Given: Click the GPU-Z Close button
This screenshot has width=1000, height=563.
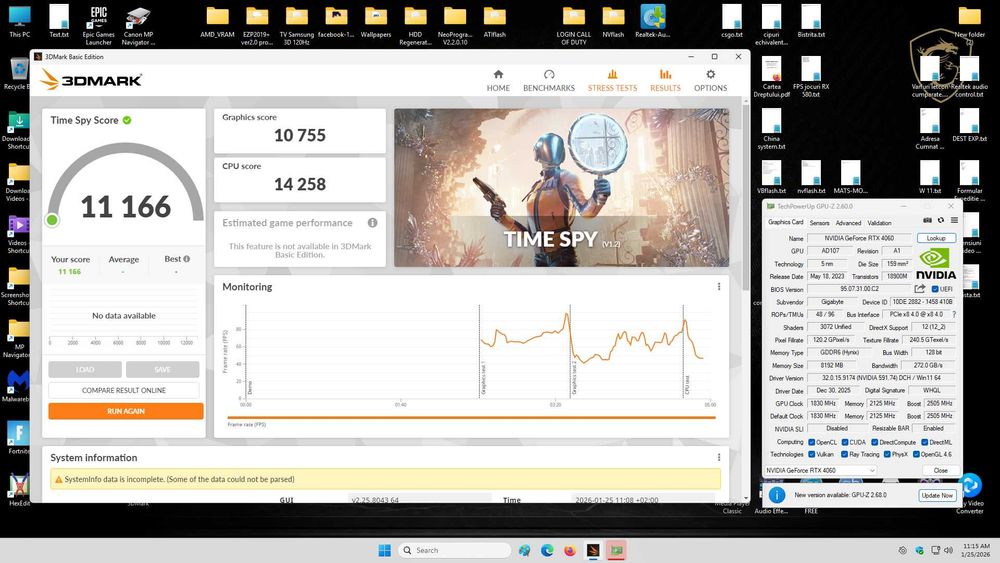Looking at the screenshot, I should pyautogui.click(x=941, y=470).
